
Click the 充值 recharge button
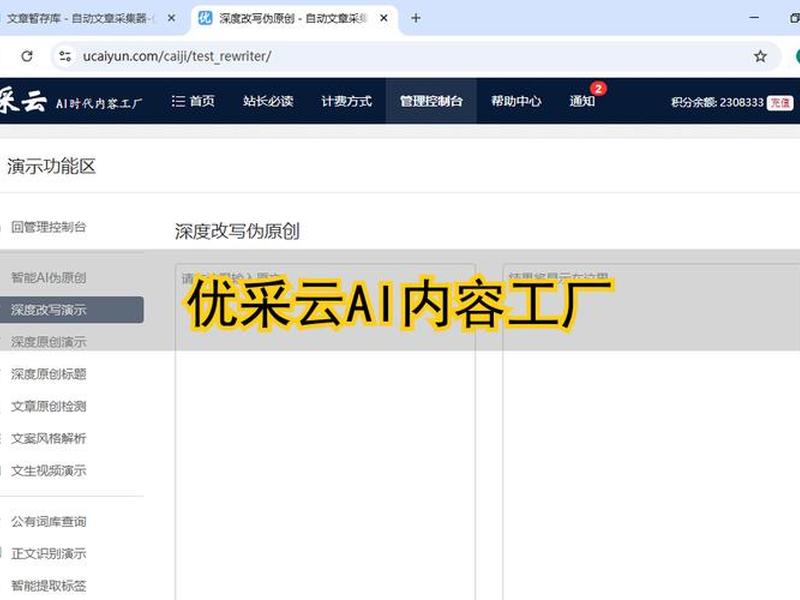pos(780,103)
